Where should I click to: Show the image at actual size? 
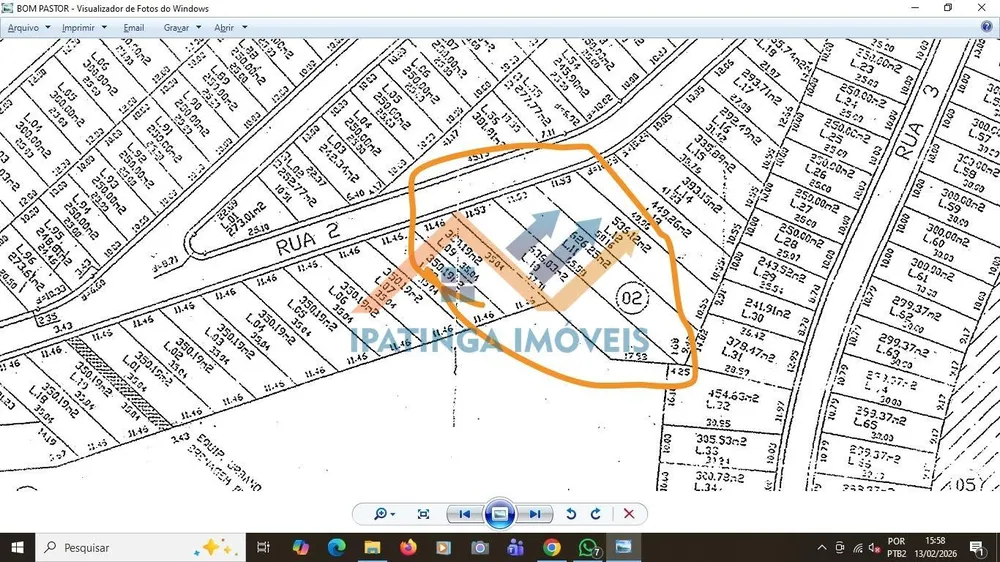(423, 514)
